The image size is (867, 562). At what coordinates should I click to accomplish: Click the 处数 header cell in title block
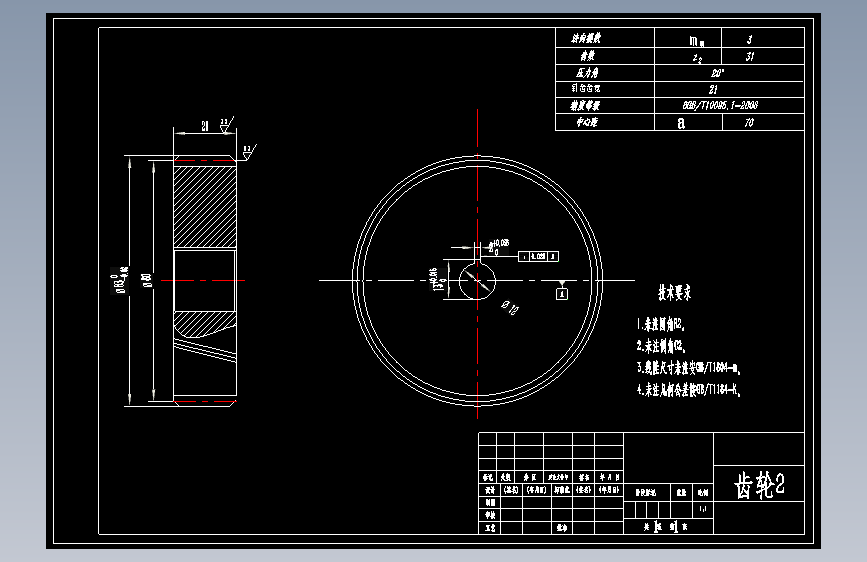505,477
